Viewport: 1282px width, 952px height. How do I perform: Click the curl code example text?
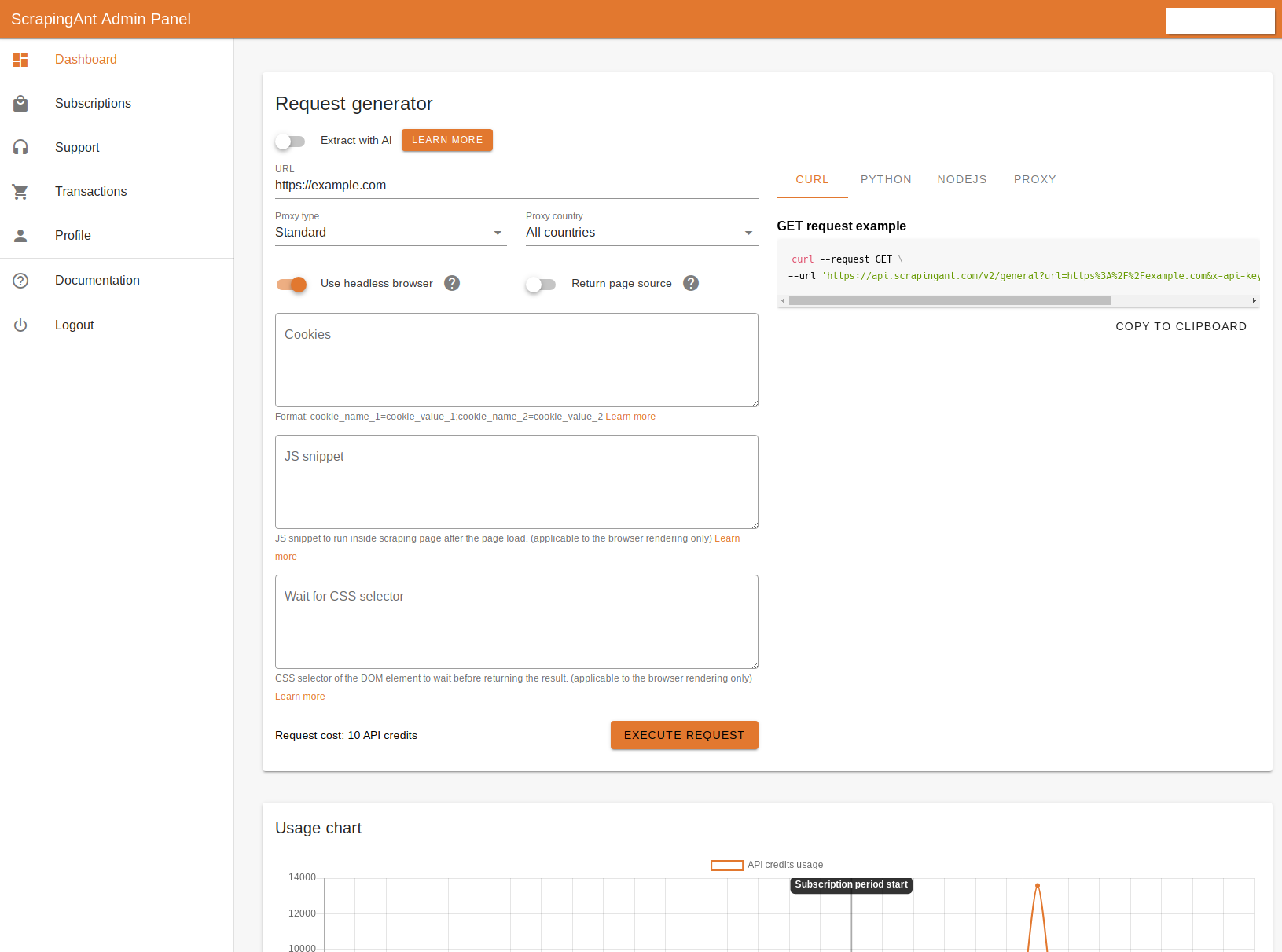[1019, 267]
